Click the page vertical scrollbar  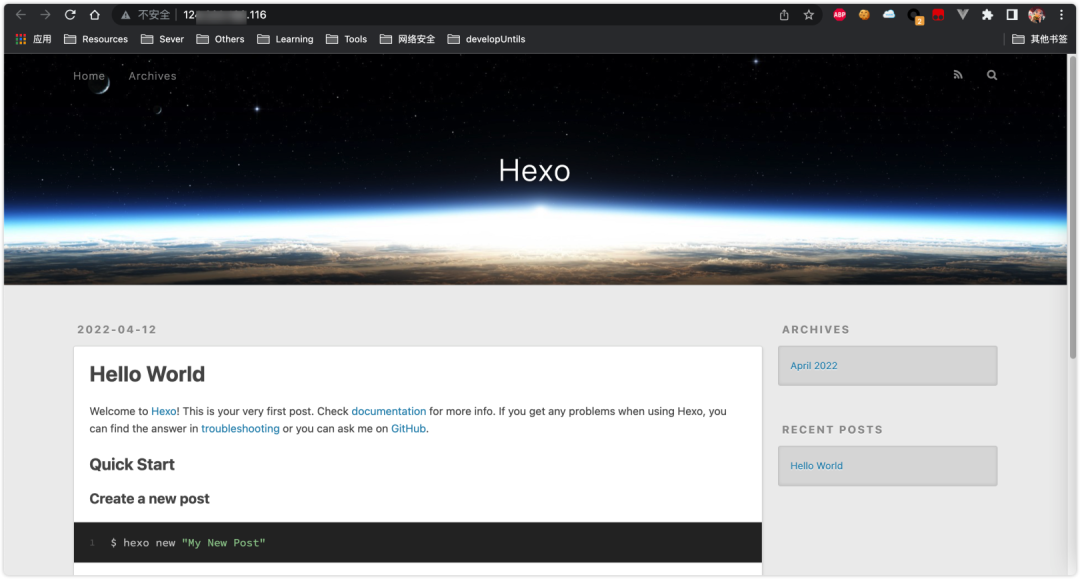(1072, 207)
